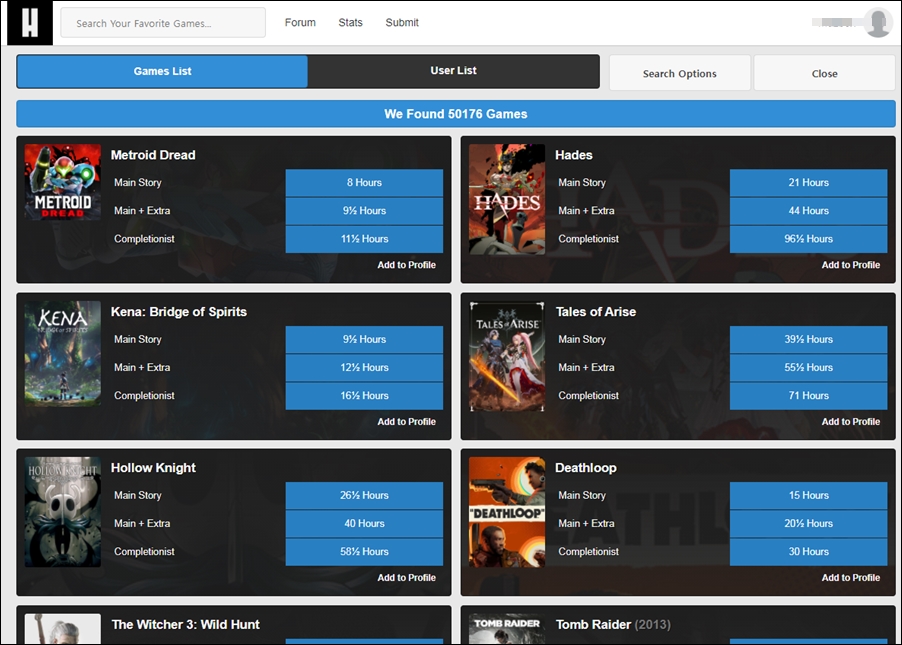Click Tales of Arise 55½ Hours
The image size is (902, 645).
[808, 367]
